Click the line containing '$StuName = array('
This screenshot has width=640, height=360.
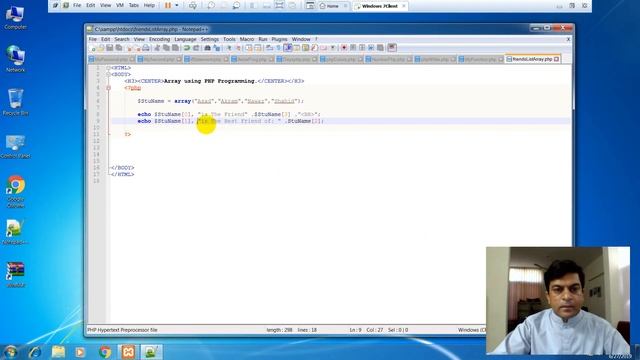[220, 101]
